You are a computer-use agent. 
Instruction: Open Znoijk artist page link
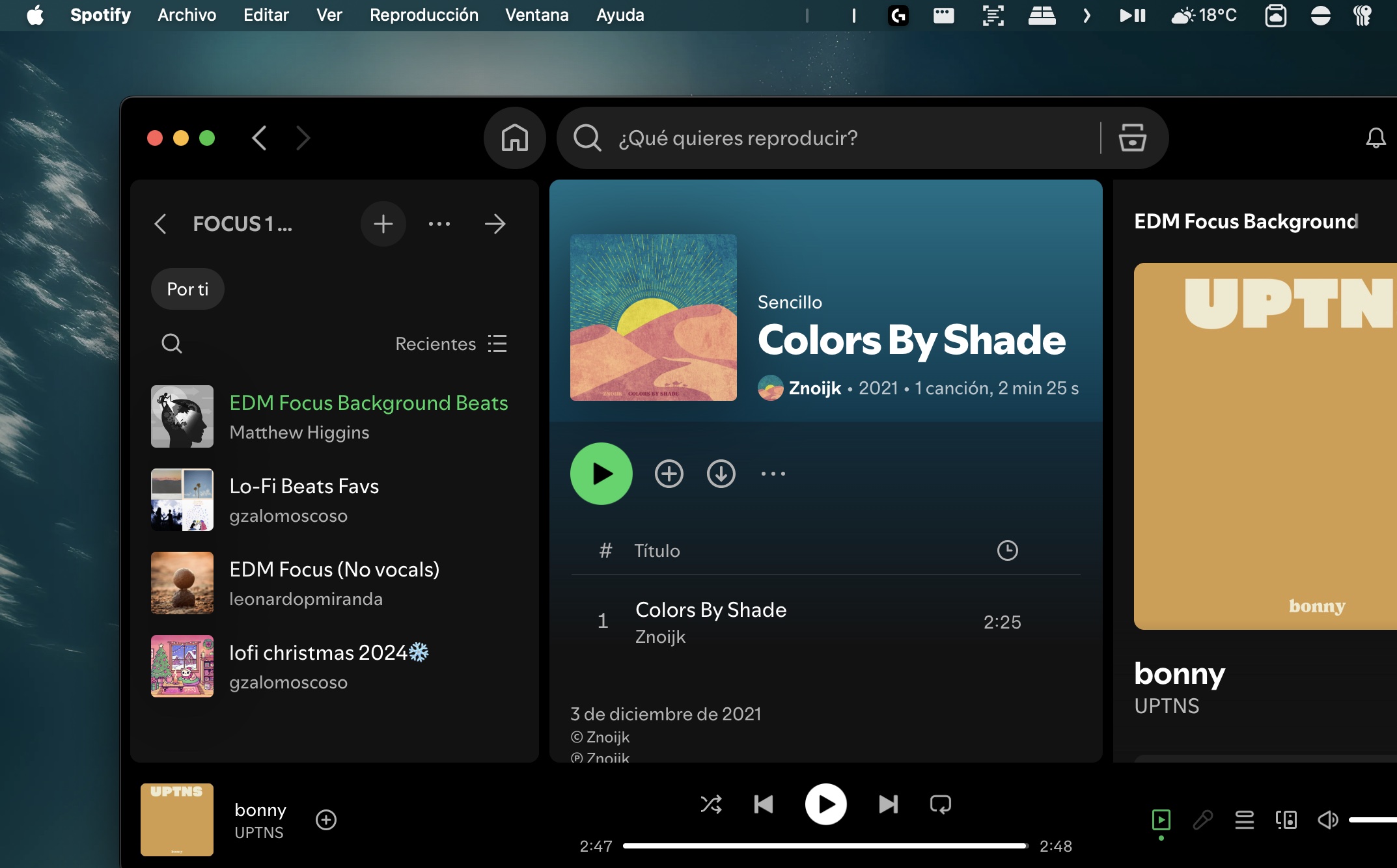click(x=815, y=388)
